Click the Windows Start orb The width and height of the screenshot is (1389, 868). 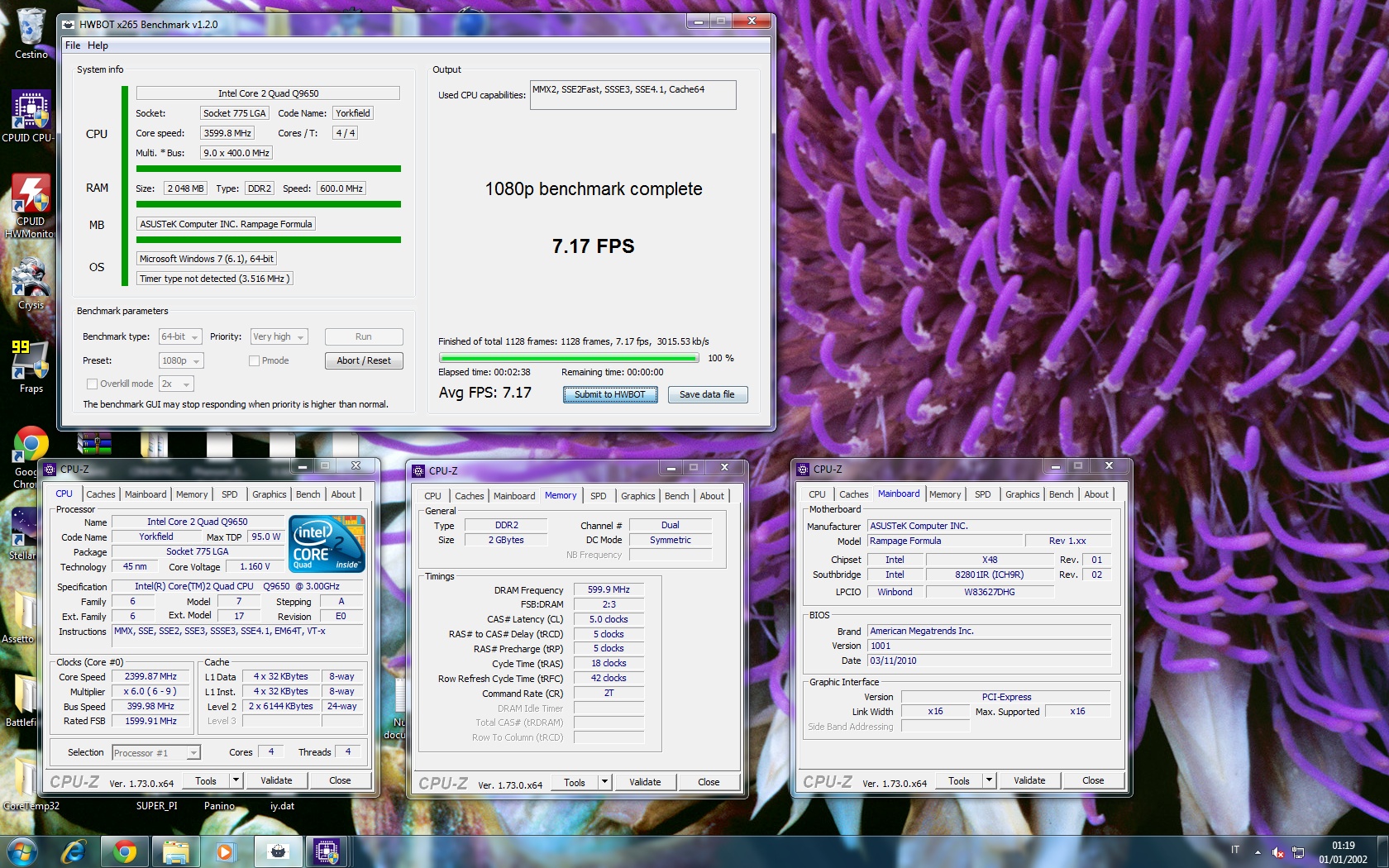coord(21,851)
